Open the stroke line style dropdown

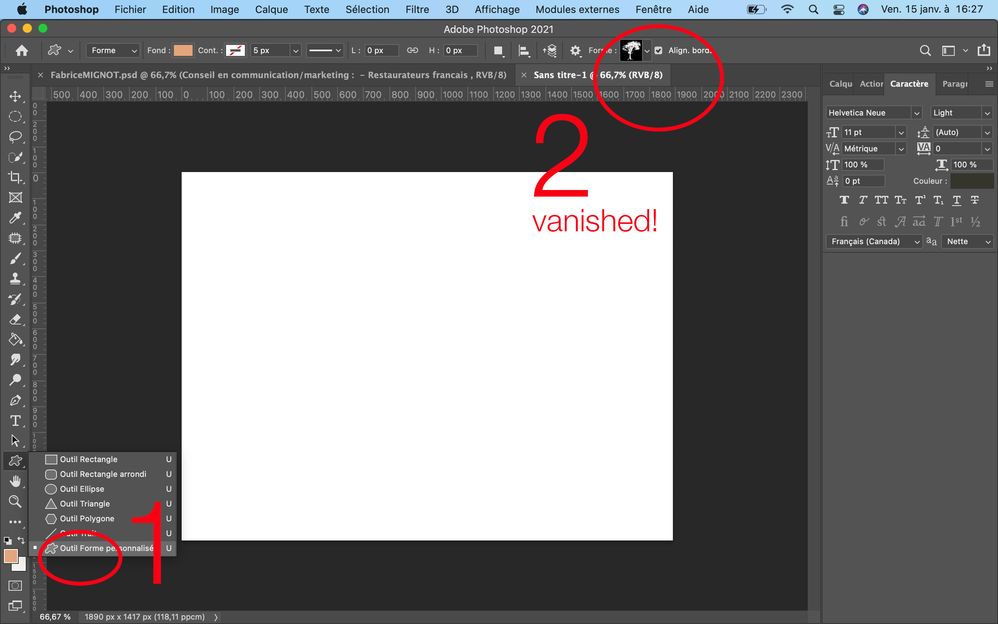pyautogui.click(x=325, y=50)
